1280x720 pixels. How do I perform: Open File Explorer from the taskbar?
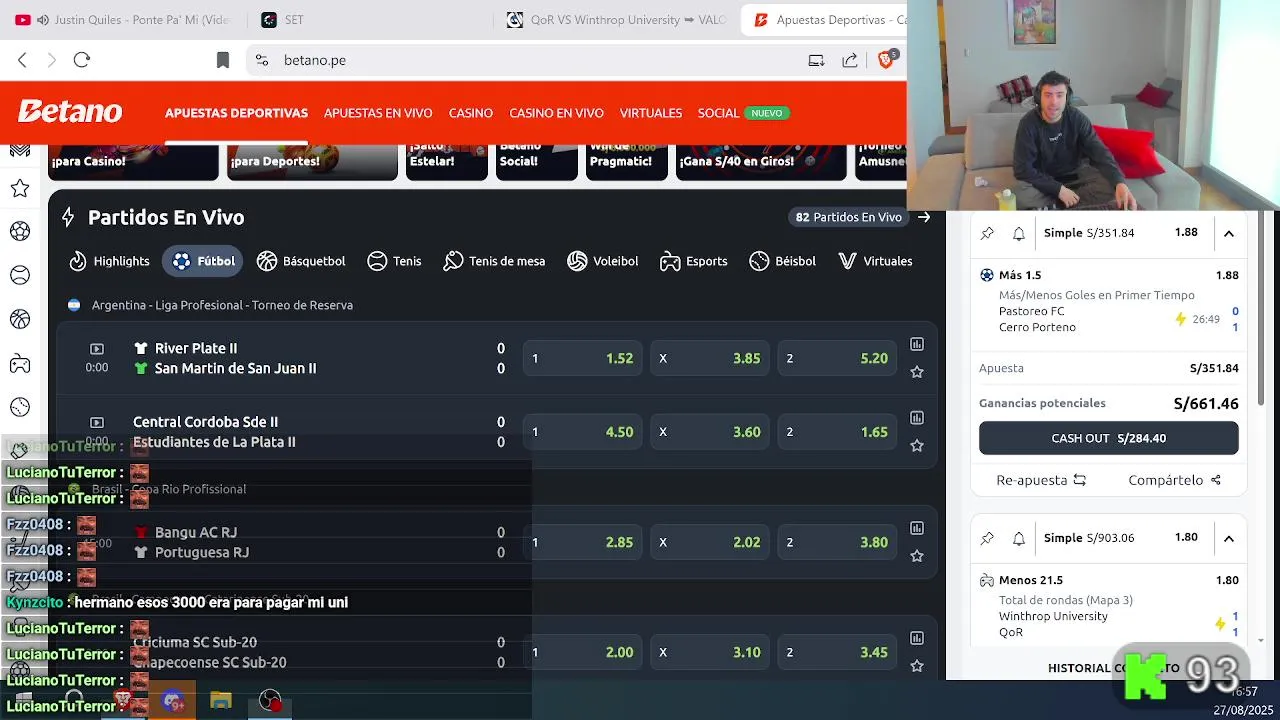pyautogui.click(x=221, y=700)
